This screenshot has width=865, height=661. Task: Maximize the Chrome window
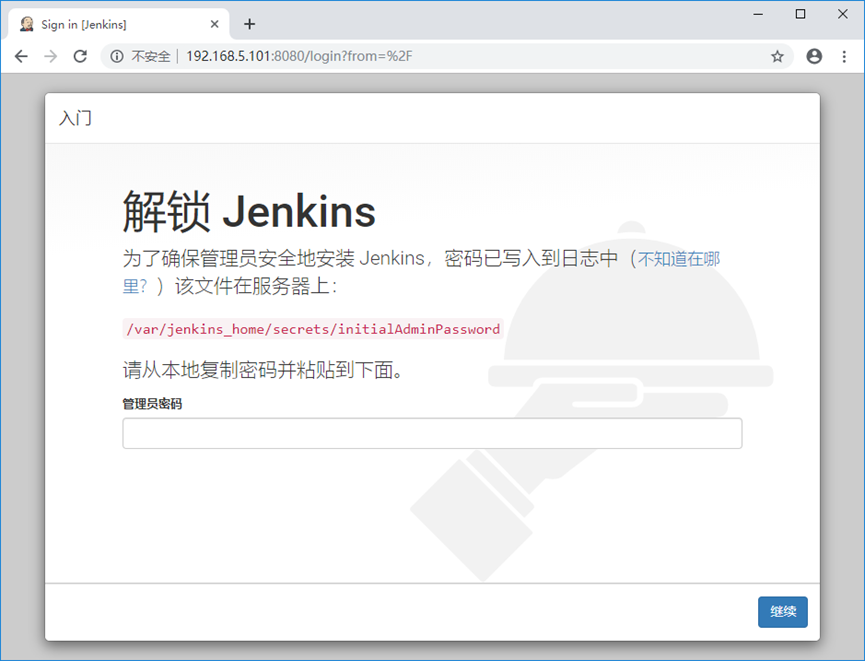(800, 14)
